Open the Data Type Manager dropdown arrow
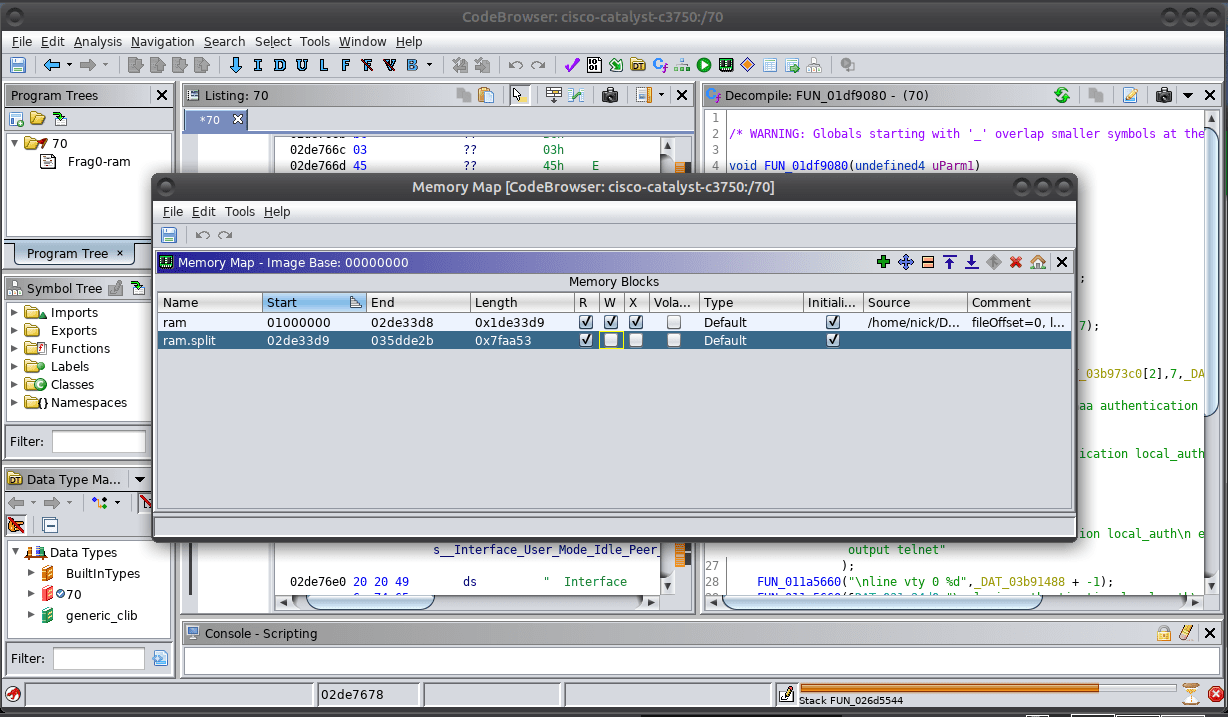1228x717 pixels. (x=140, y=480)
